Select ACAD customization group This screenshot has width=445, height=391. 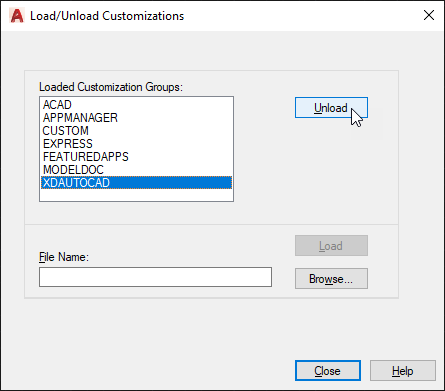pos(136,105)
